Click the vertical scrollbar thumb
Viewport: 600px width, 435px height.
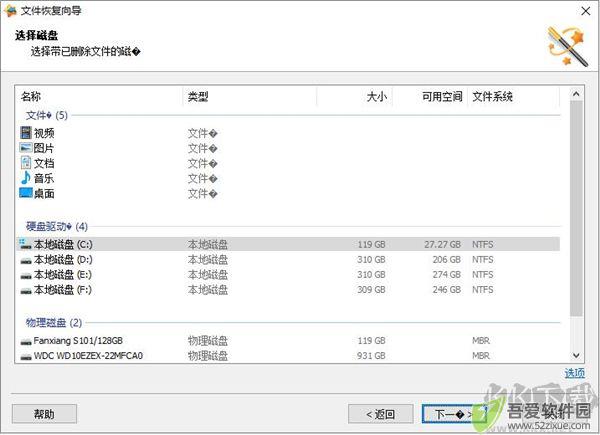576,209
